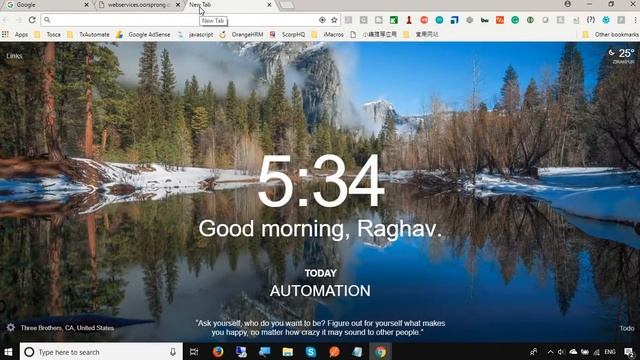
Task: Open Task View in the taskbar
Action: point(194,351)
